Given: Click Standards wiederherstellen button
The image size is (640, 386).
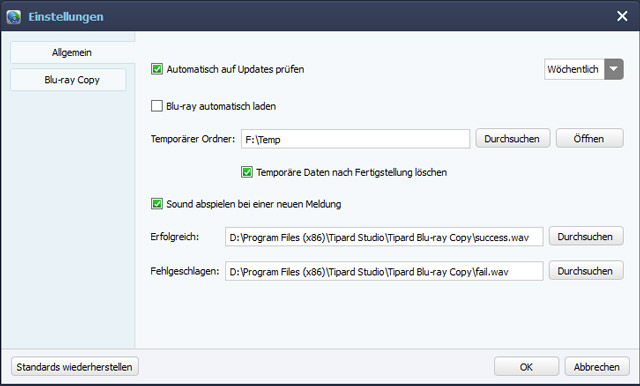Looking at the screenshot, I should 75,367.
